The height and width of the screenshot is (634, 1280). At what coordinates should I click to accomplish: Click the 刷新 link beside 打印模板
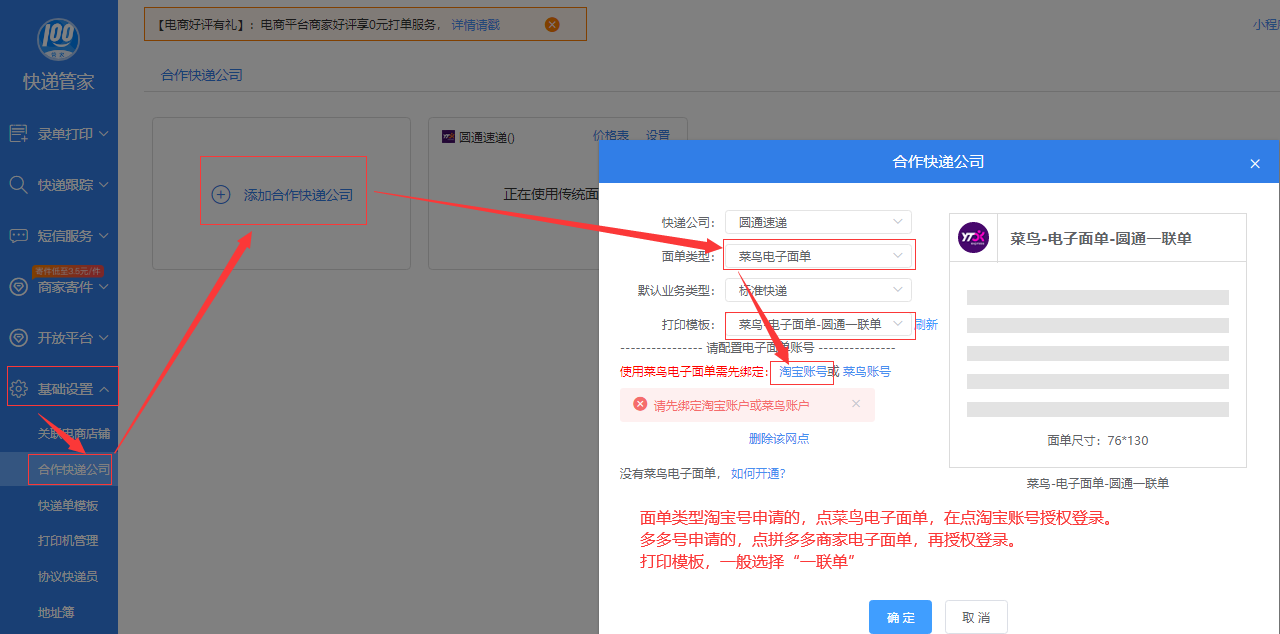926,324
